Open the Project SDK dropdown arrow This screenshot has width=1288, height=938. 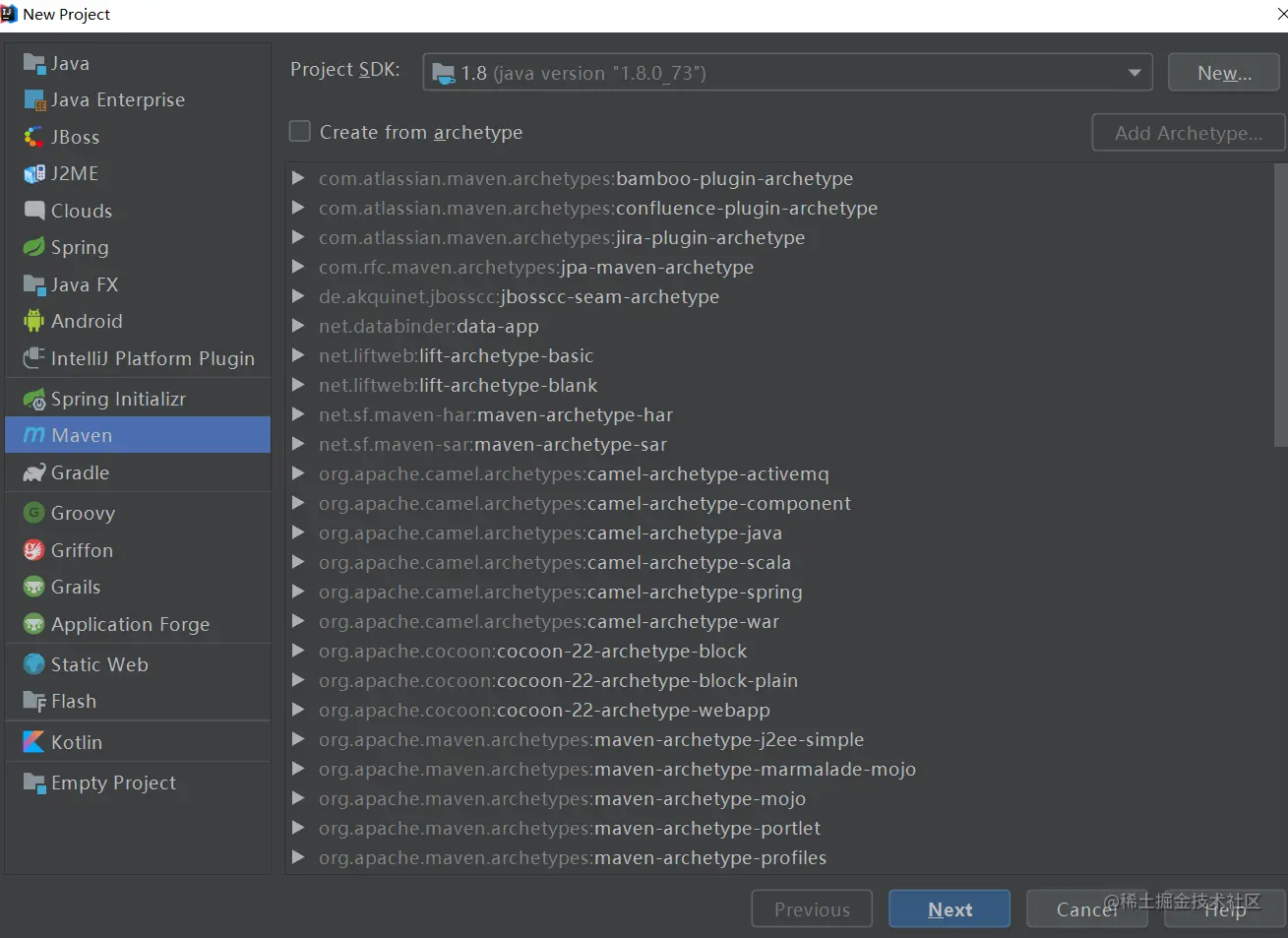(x=1135, y=73)
